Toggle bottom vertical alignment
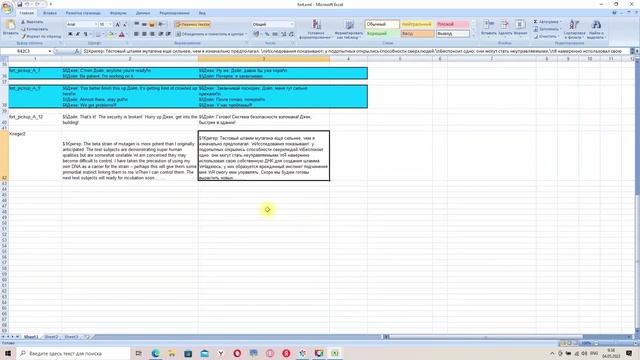640x360 pixels. coord(152,24)
